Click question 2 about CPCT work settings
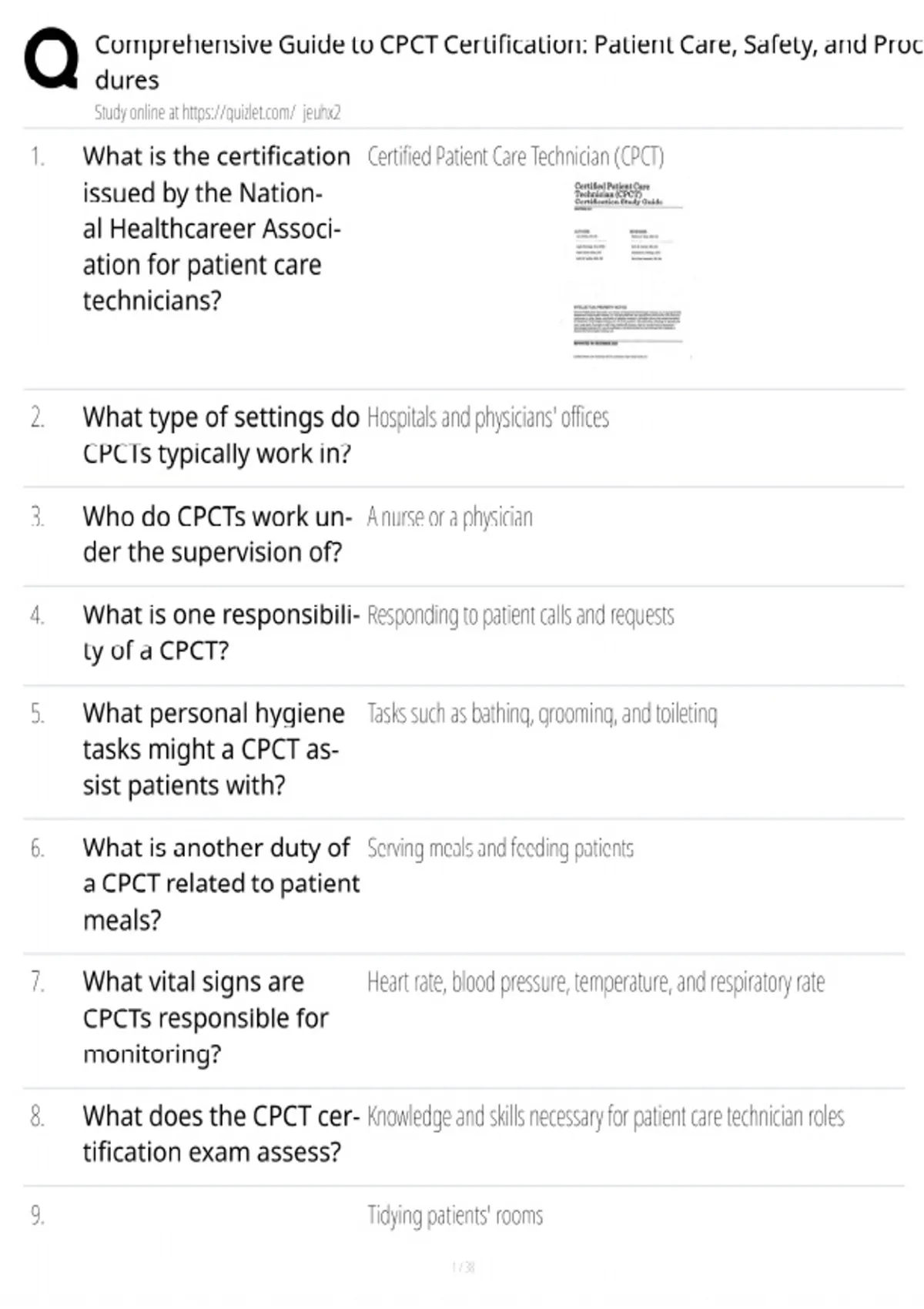Screen dimensions: 924x1309 tap(221, 435)
